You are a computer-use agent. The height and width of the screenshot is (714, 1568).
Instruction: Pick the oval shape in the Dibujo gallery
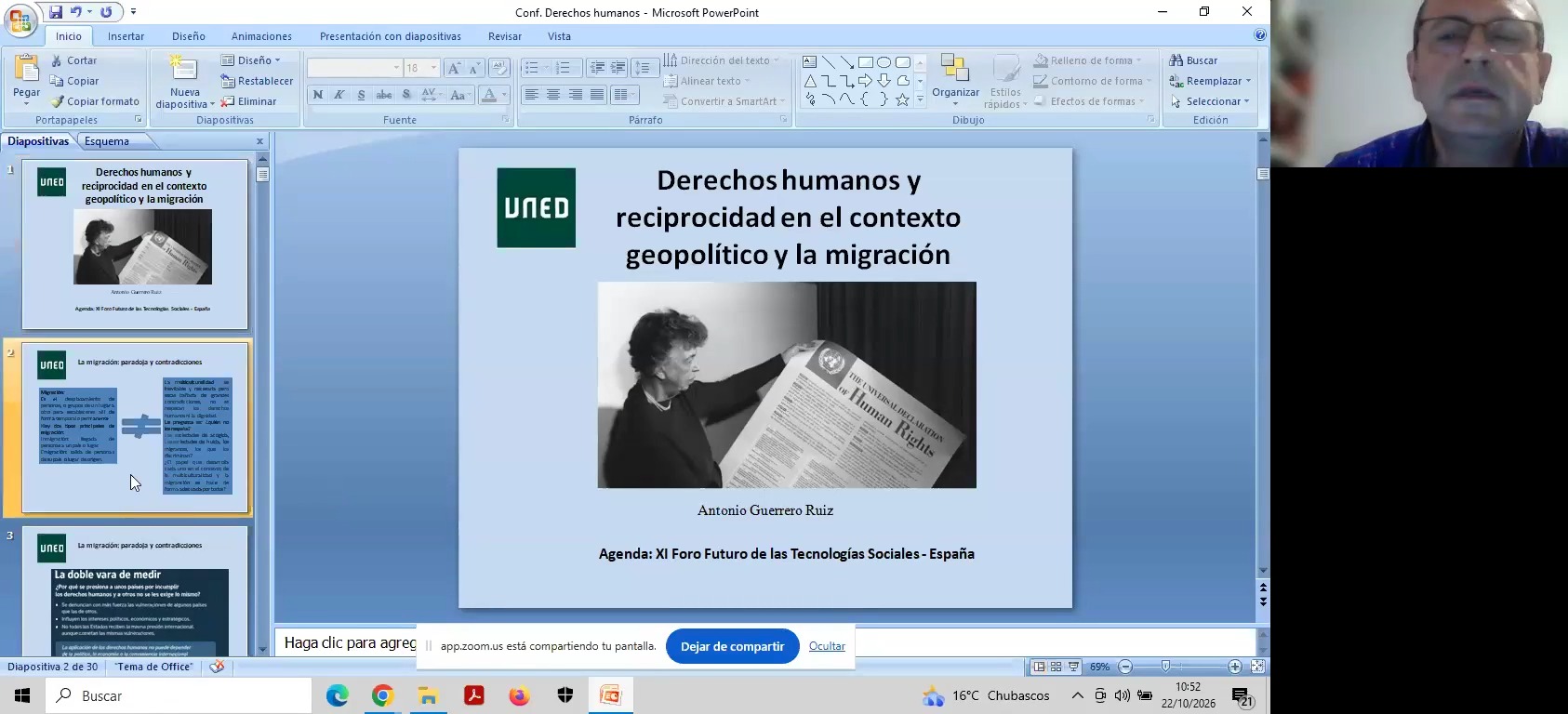884,62
